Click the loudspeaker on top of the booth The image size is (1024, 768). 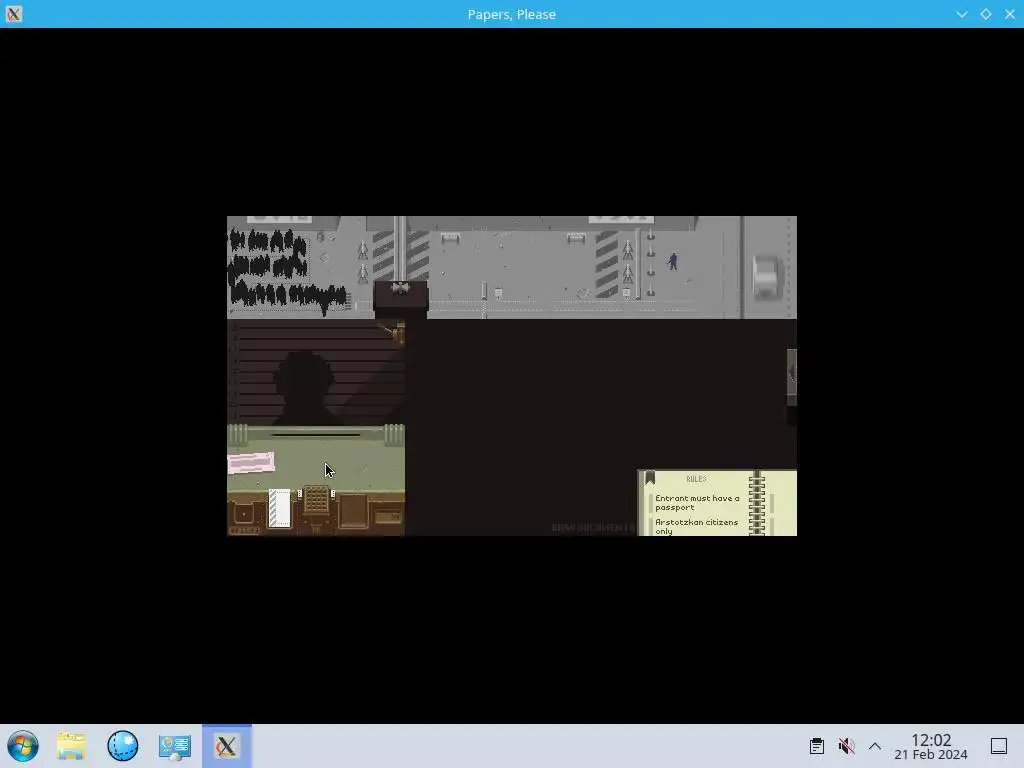[x=400, y=288]
